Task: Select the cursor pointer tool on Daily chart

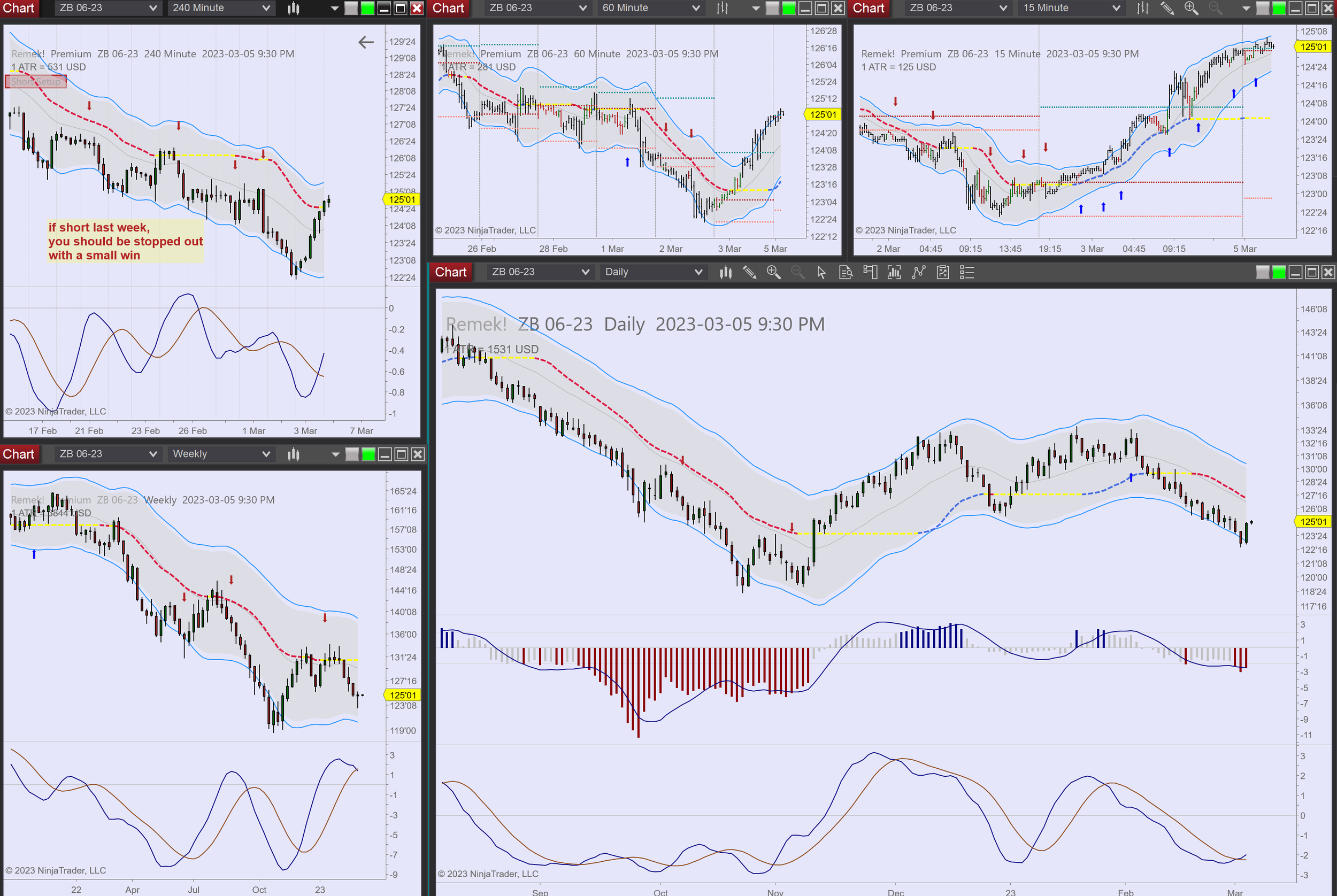Action: click(x=821, y=273)
